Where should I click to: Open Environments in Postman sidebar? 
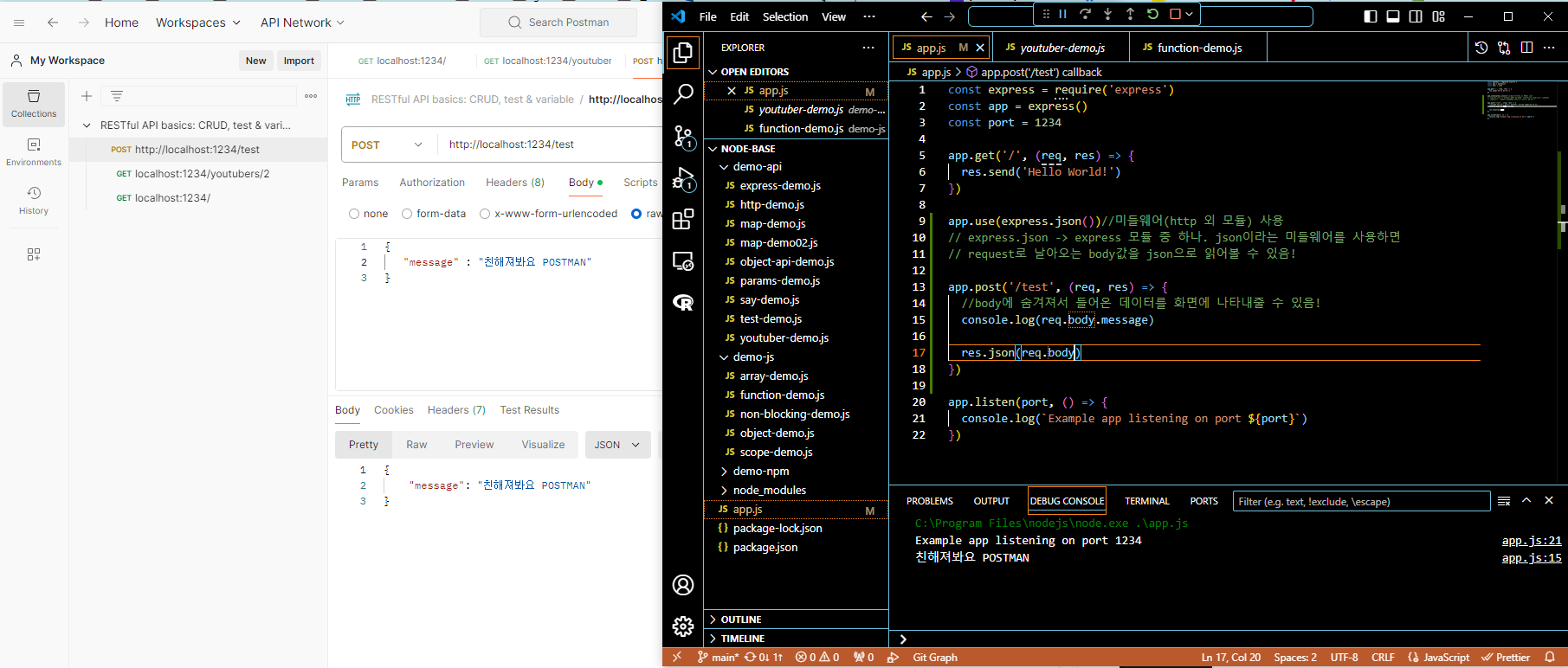(34, 152)
